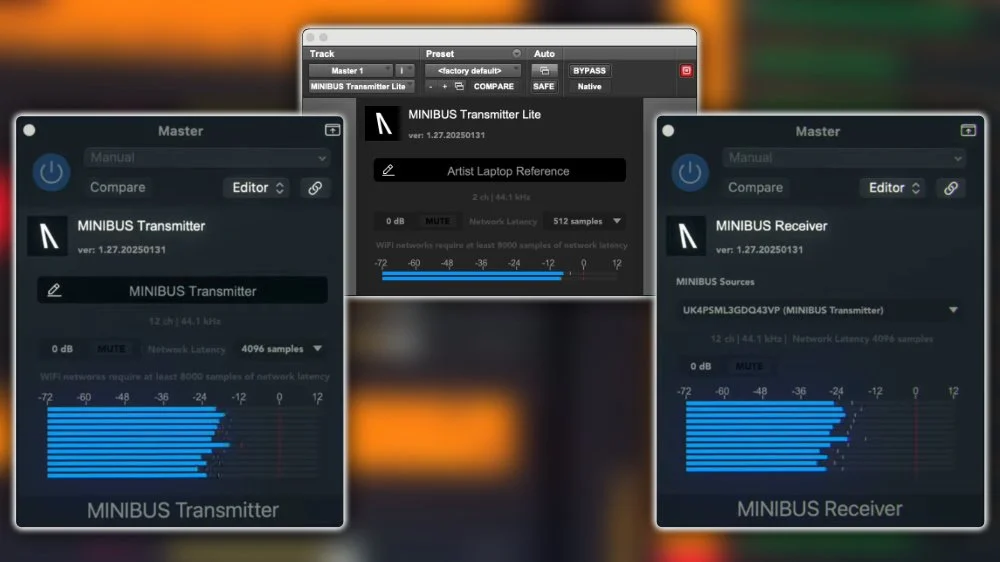This screenshot has width=1000, height=562.
Task: Click the Native format button
Action: [x=589, y=86]
